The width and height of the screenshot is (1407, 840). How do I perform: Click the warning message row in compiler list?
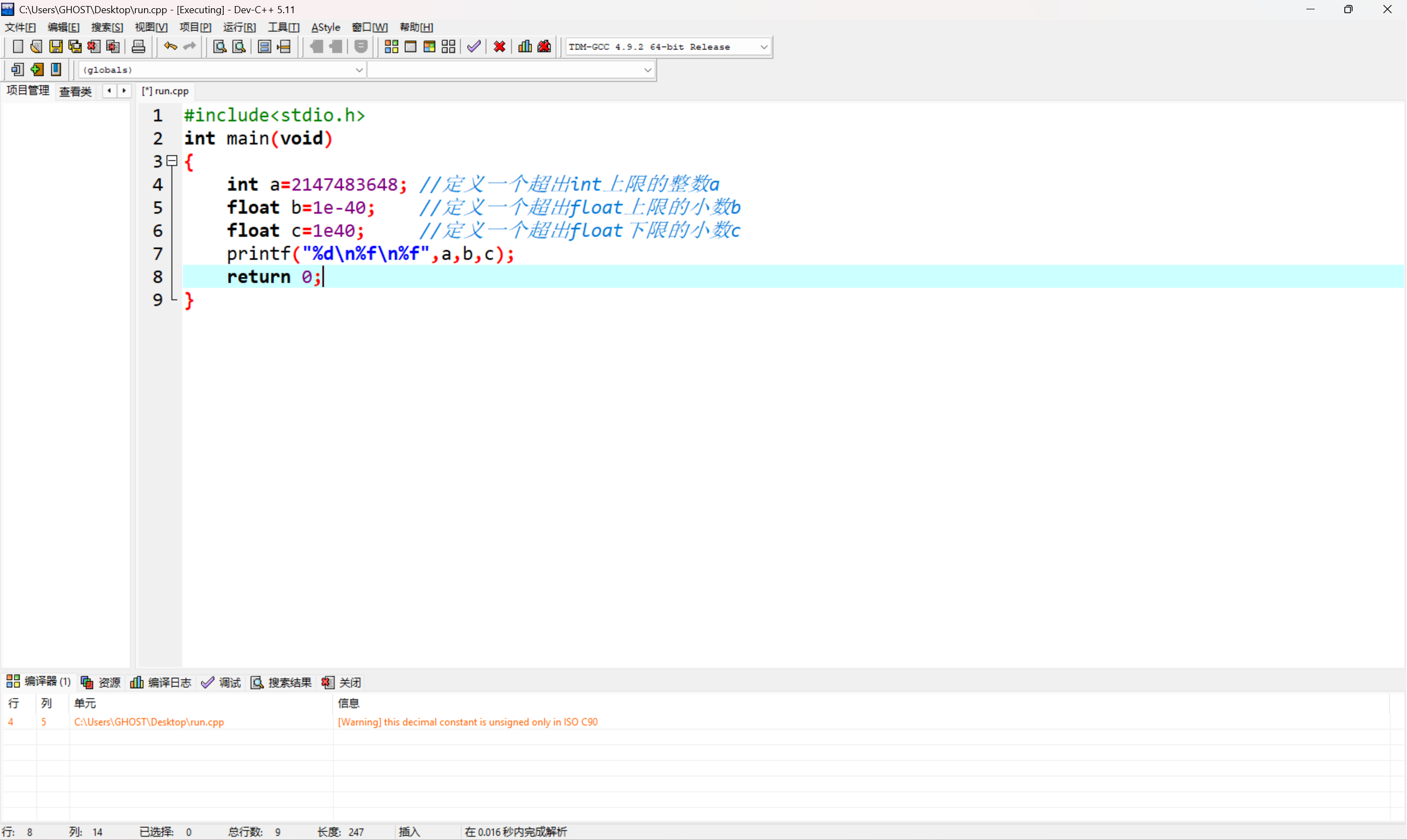pos(467,722)
